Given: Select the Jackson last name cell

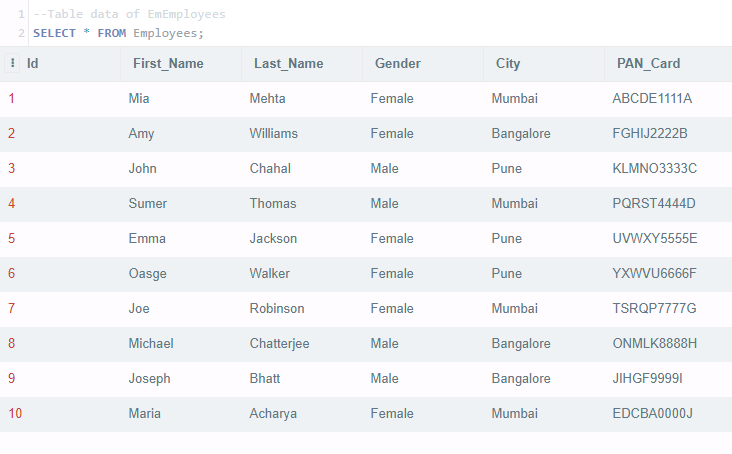Looking at the screenshot, I should coord(302,239).
